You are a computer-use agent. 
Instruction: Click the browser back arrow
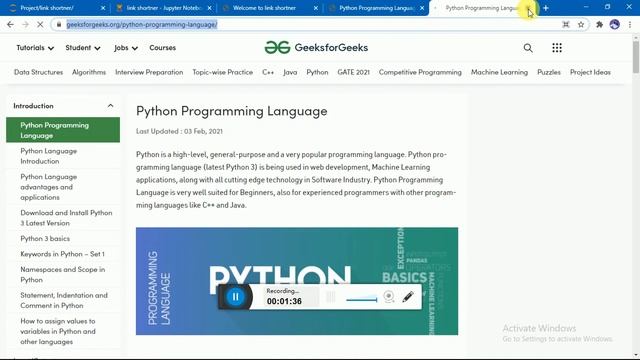pyautogui.click(x=10, y=24)
